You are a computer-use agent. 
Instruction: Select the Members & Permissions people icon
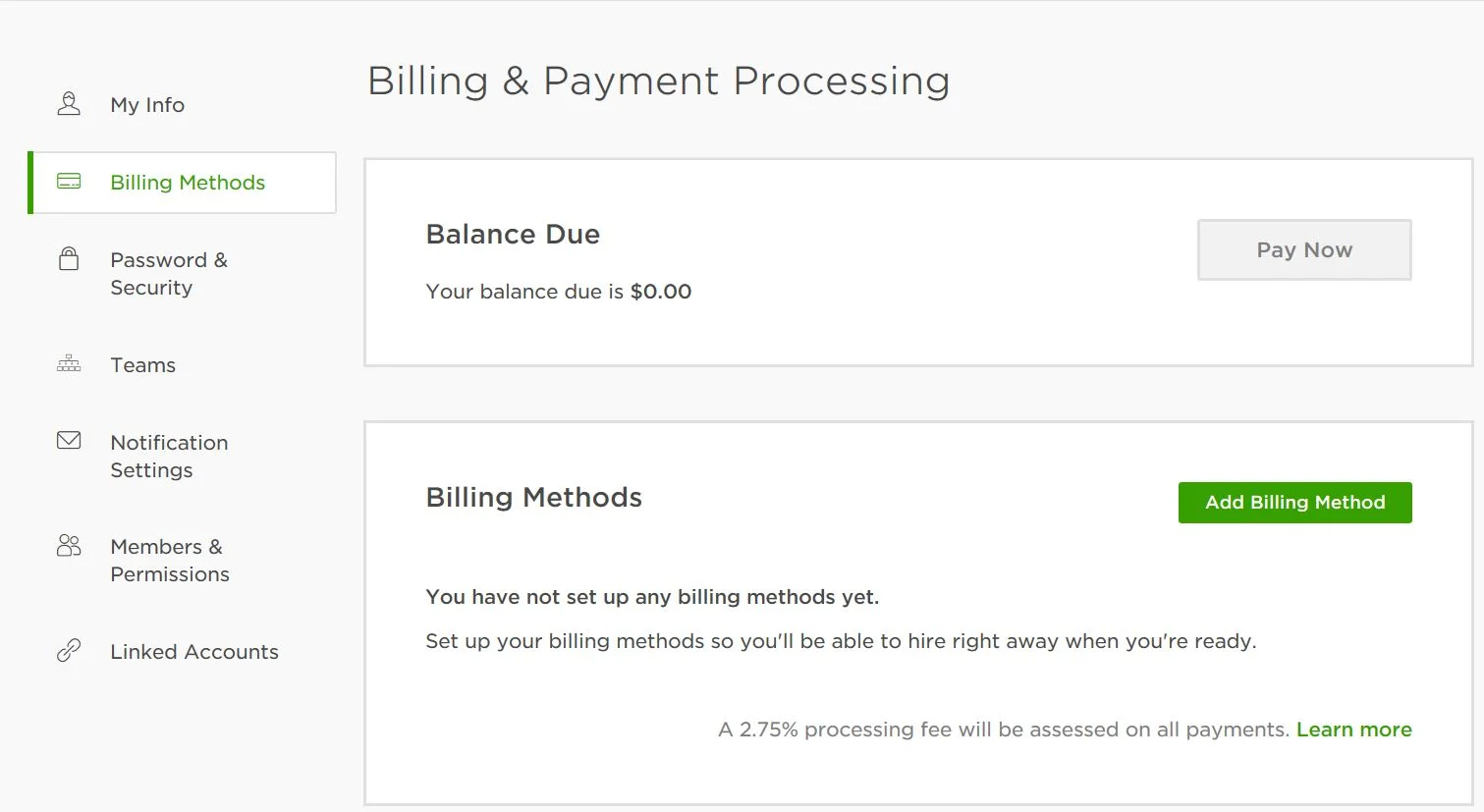69,546
